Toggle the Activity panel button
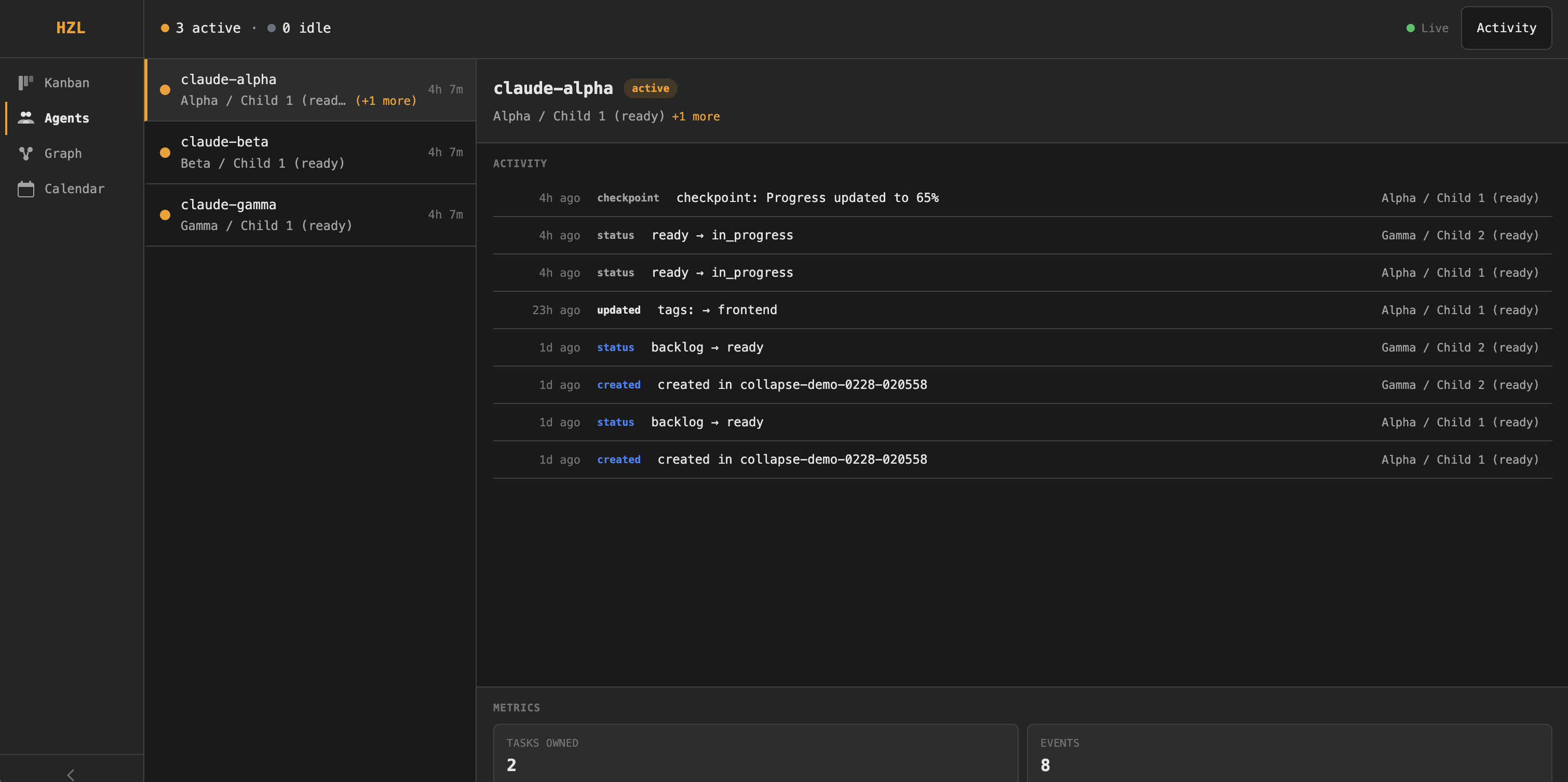 [x=1506, y=28]
